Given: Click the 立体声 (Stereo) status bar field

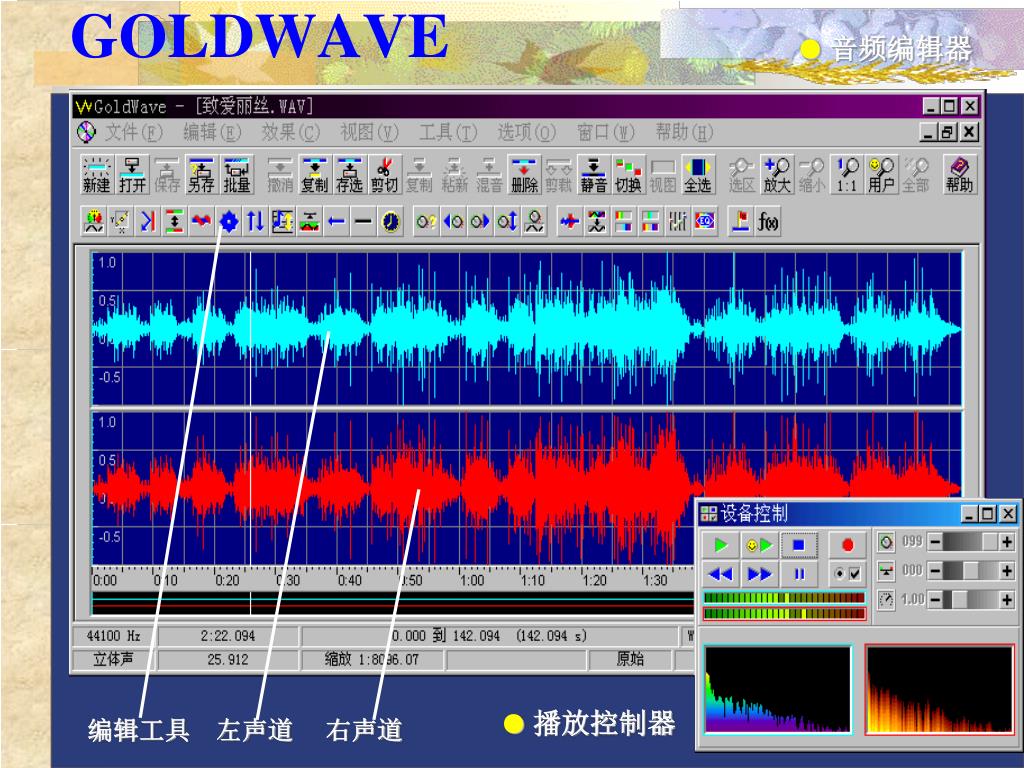Looking at the screenshot, I should pyautogui.click(x=114, y=659).
